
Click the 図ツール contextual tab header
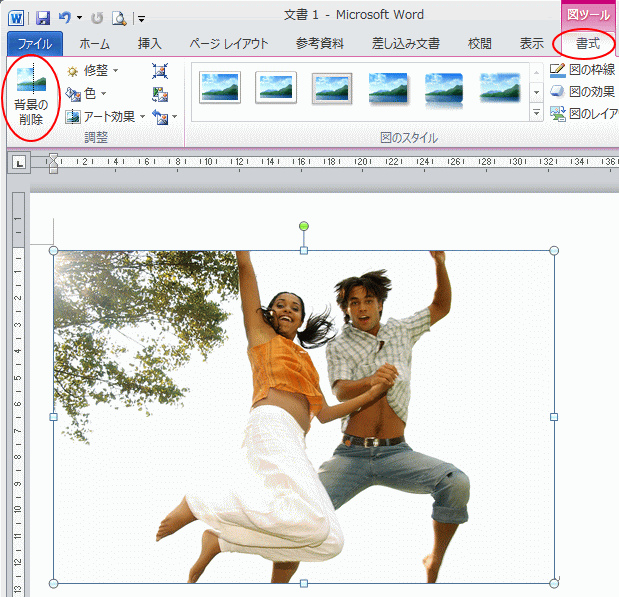click(589, 15)
